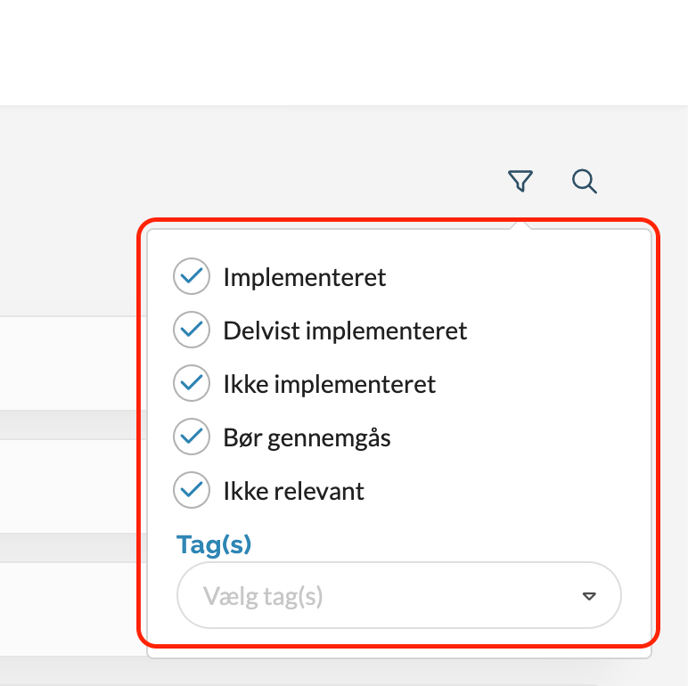Select the Delvist implementeret label text
This screenshot has width=688, height=686.
click(x=345, y=330)
